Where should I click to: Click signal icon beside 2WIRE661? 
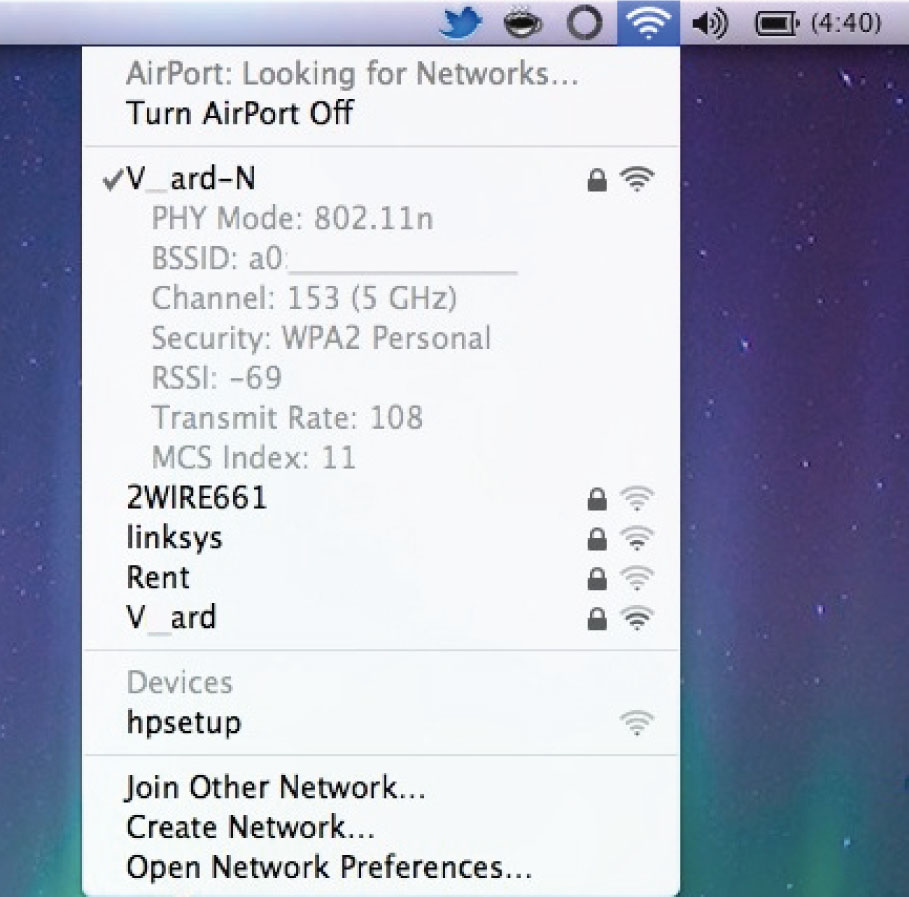click(637, 498)
